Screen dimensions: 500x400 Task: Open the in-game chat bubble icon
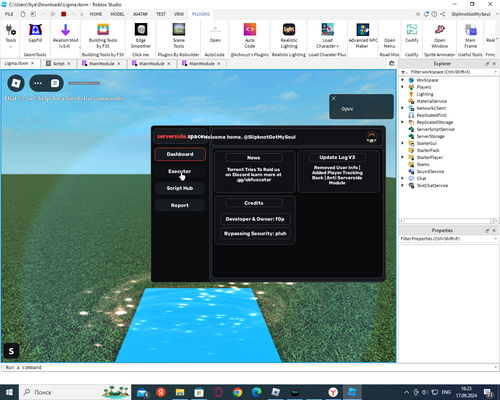point(55,83)
